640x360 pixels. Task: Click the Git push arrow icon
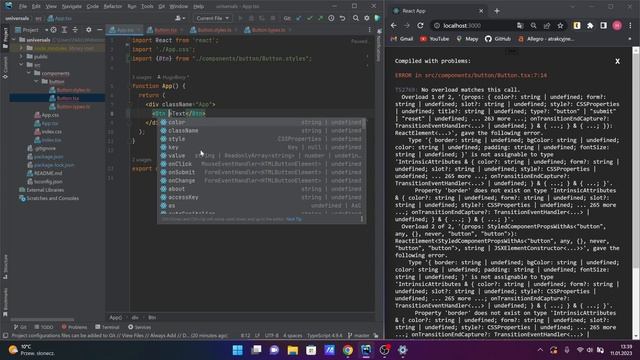point(320,18)
